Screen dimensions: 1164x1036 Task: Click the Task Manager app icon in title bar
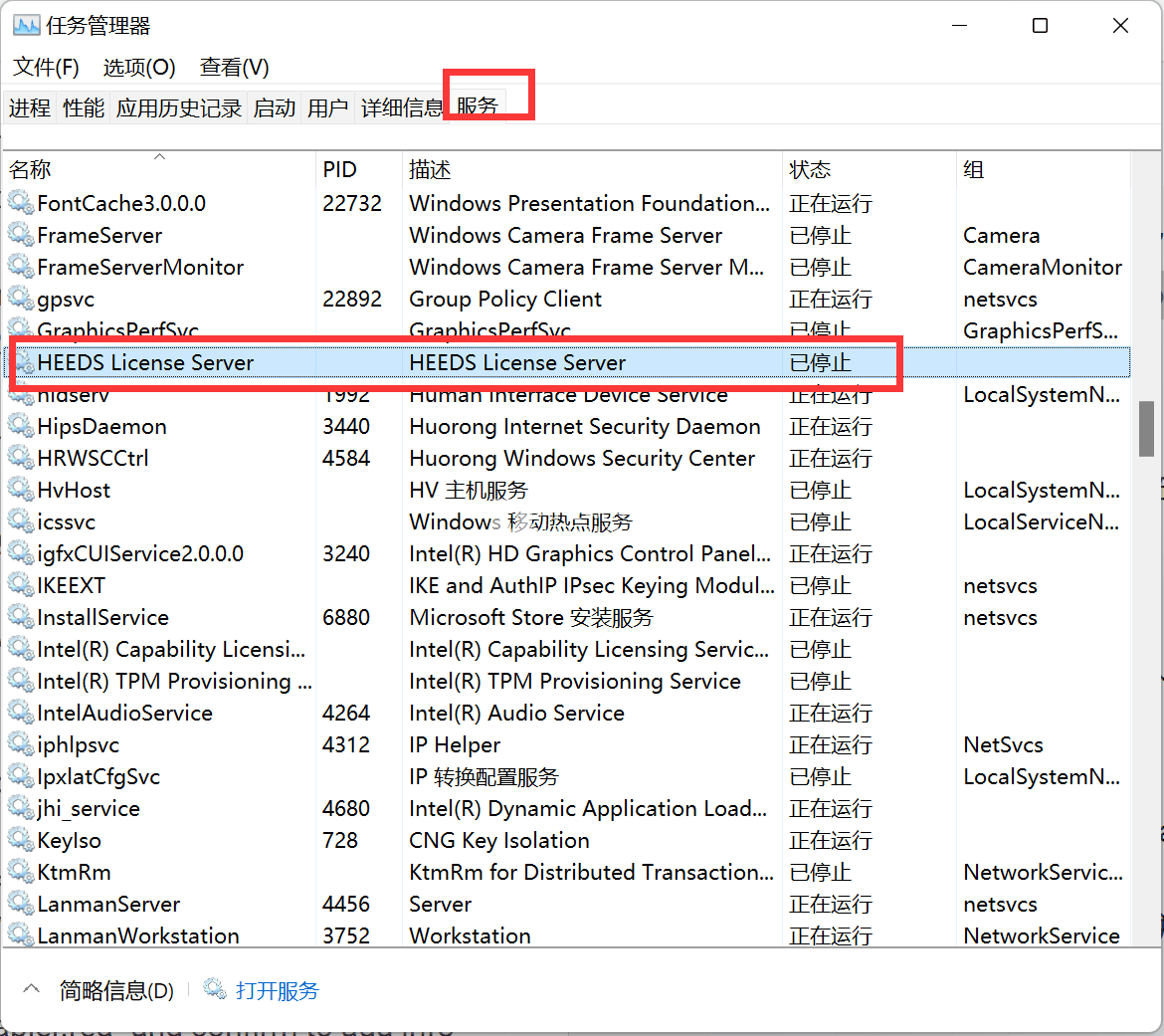coord(26,26)
